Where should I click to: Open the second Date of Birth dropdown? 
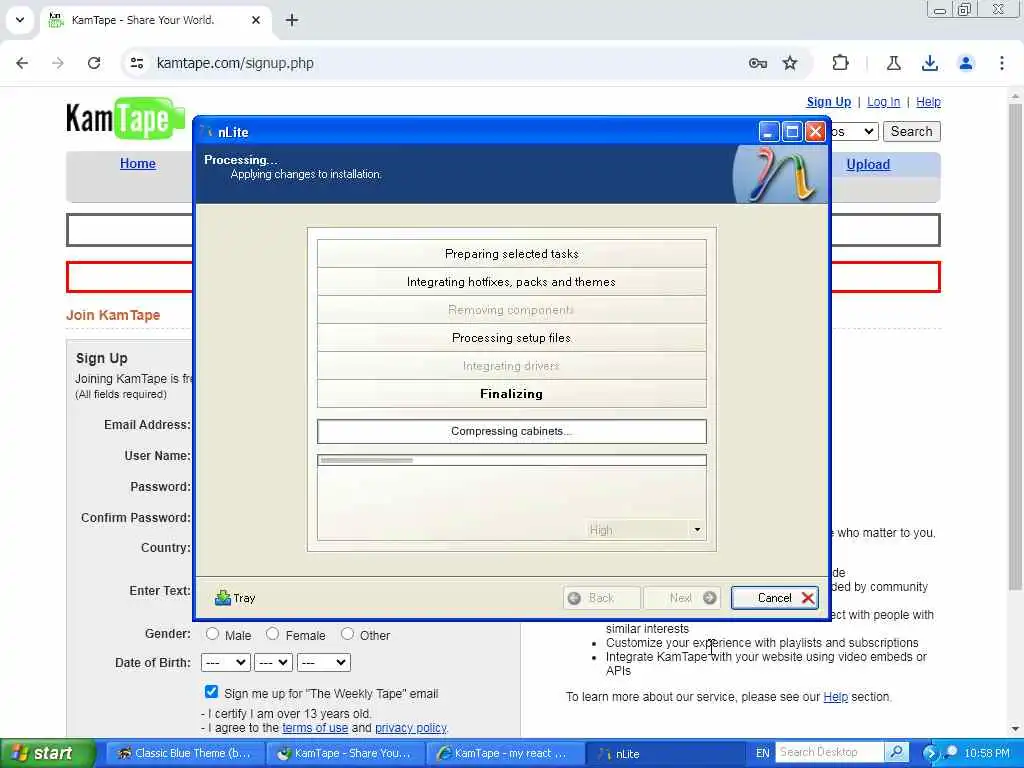point(273,662)
